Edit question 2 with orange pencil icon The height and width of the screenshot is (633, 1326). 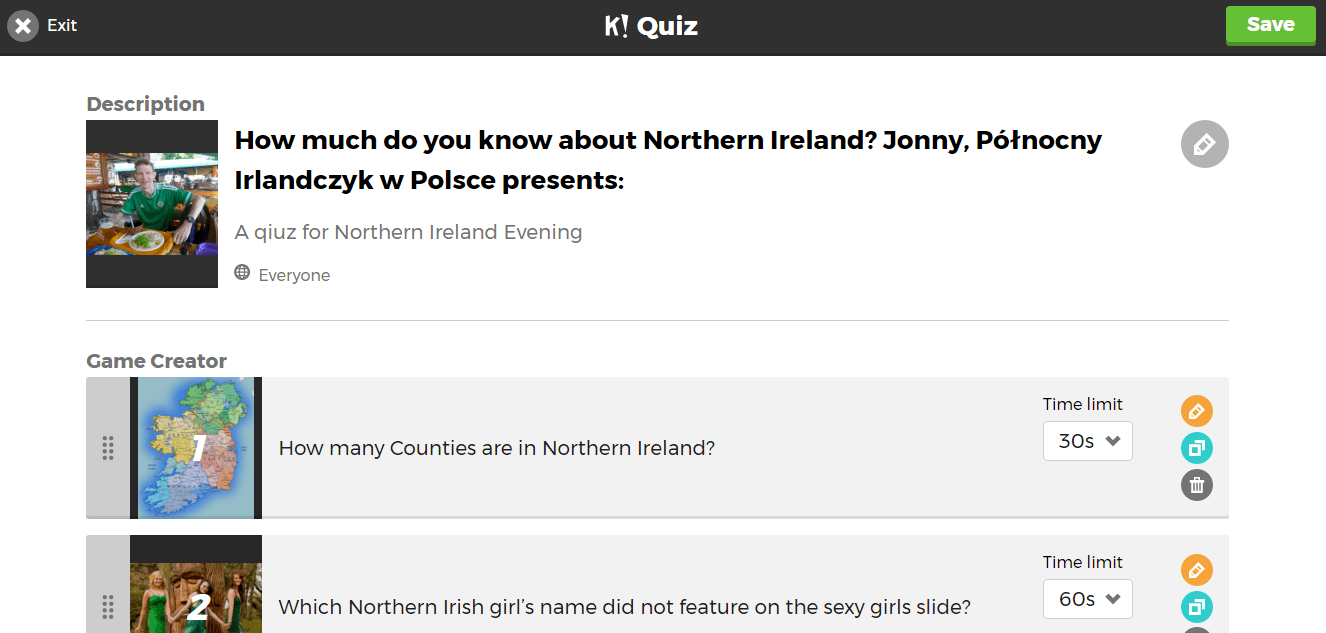point(1196,570)
